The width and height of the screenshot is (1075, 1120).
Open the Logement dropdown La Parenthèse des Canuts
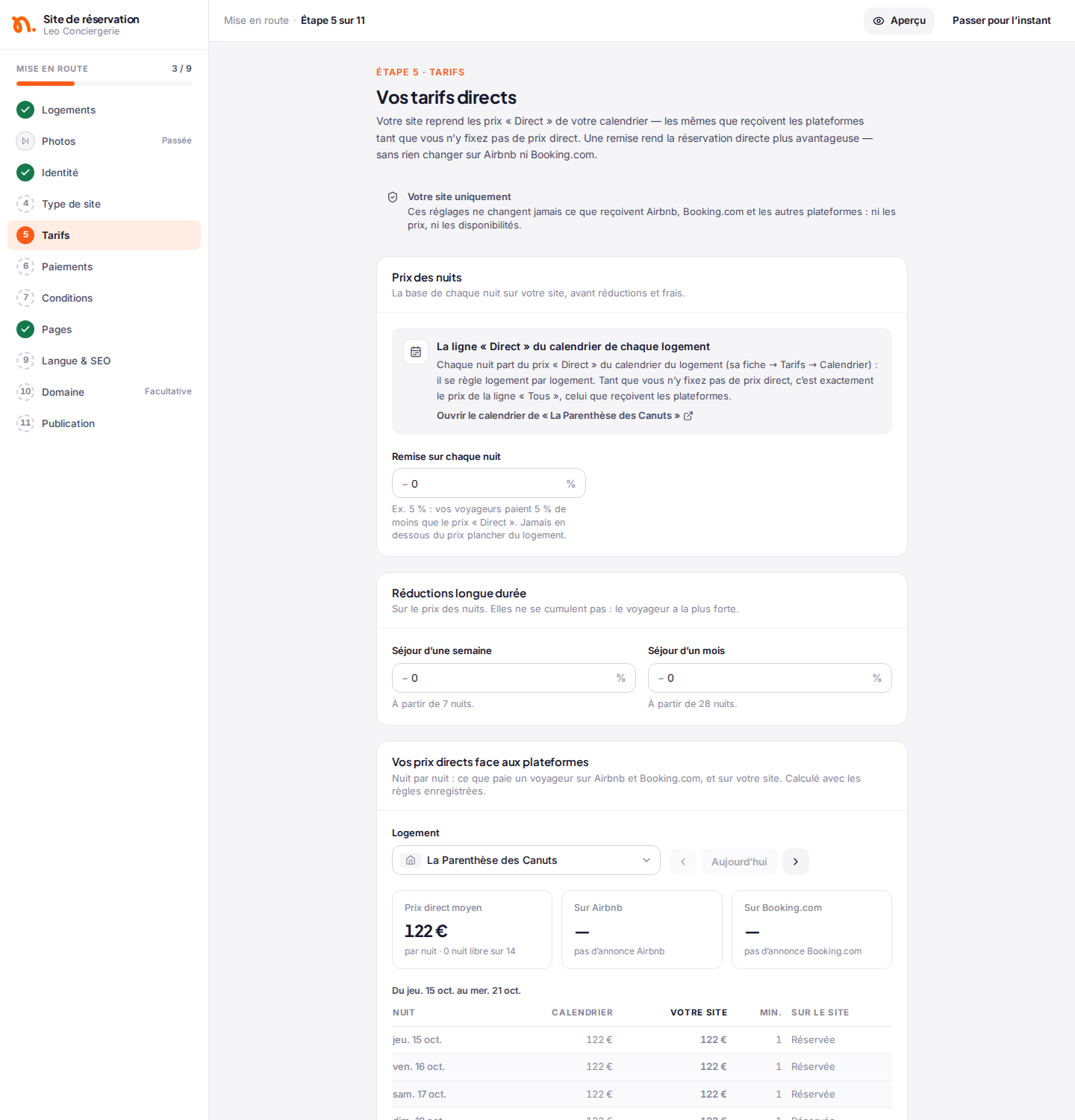526,860
